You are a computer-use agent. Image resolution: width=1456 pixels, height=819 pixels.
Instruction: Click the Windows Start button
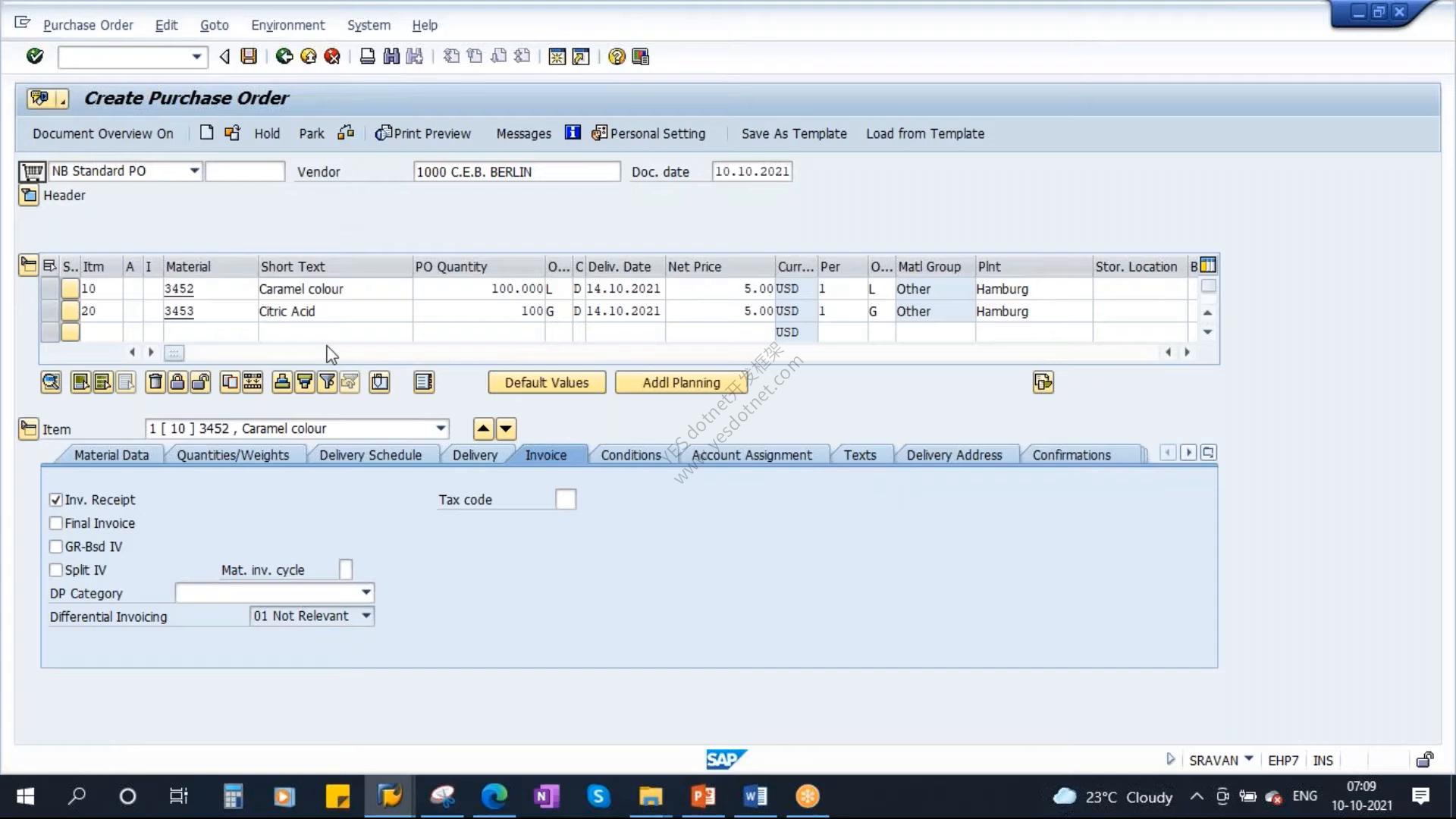[25, 796]
